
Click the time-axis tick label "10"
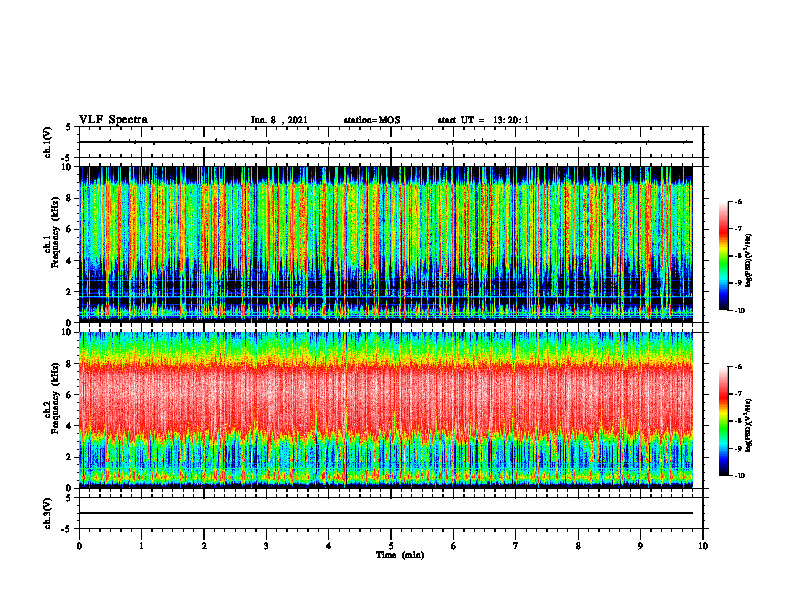pos(703,546)
